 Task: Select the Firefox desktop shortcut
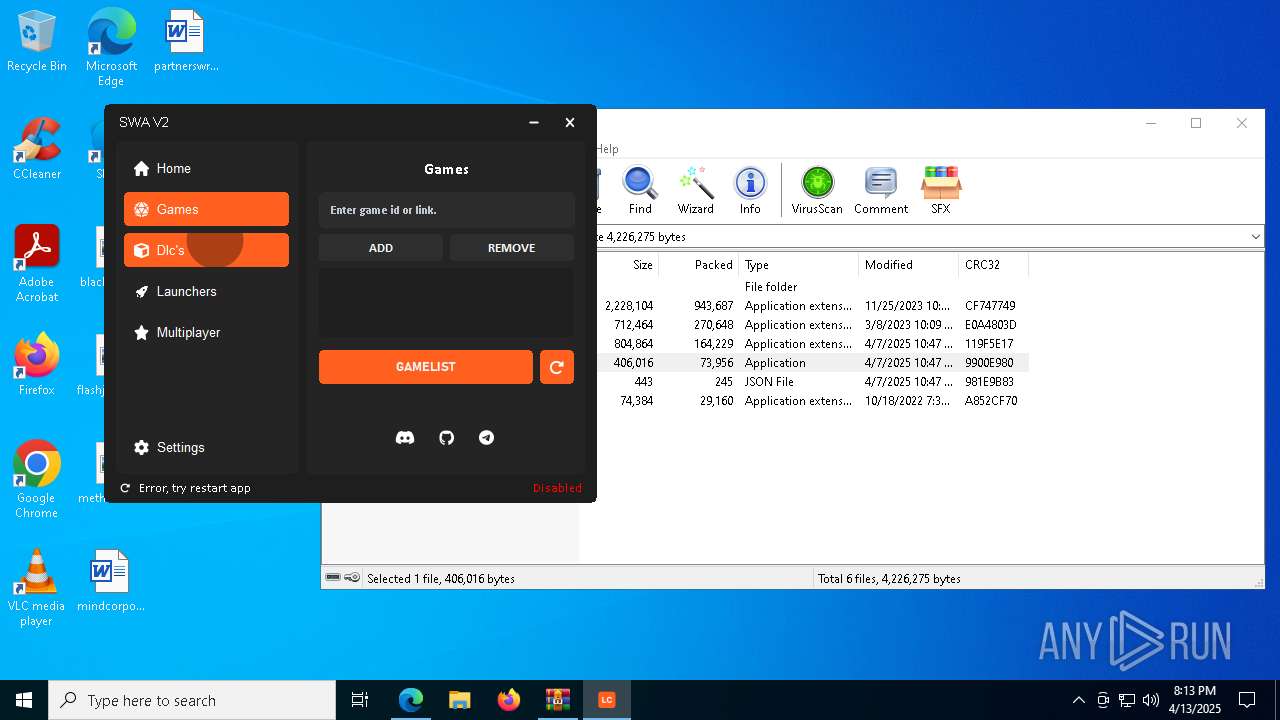37,365
